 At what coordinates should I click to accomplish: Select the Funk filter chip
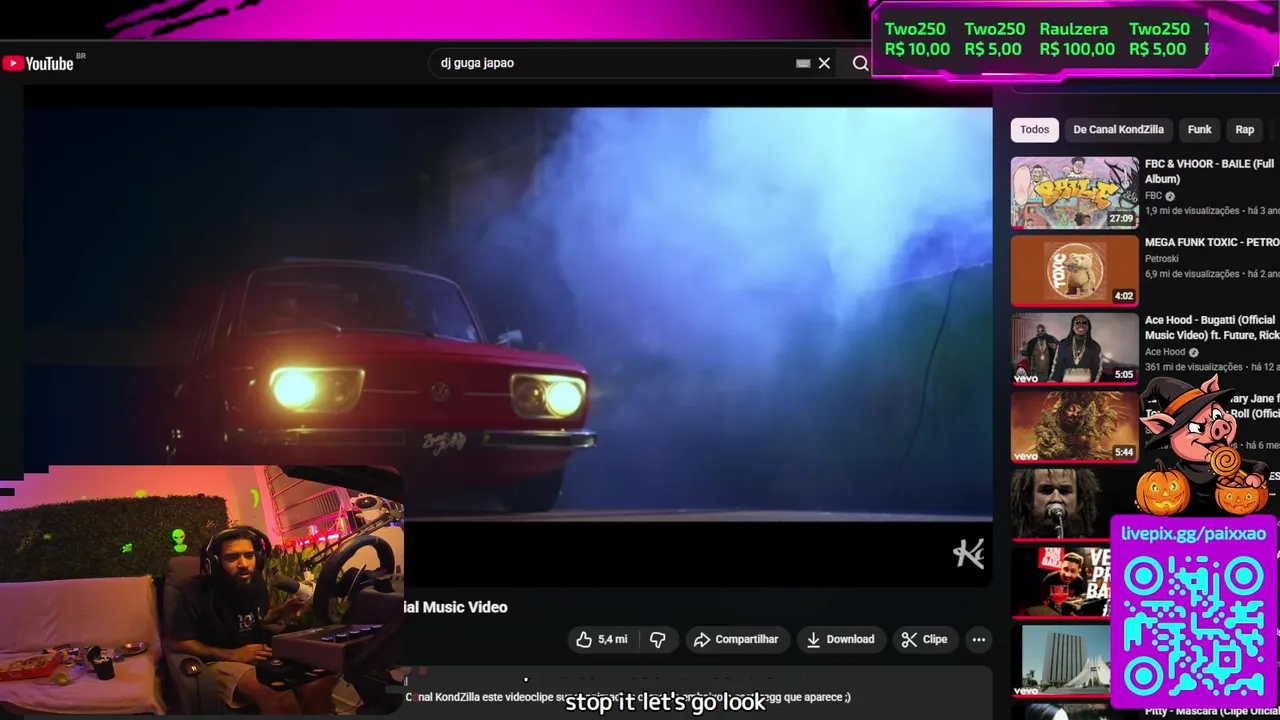pos(1199,129)
